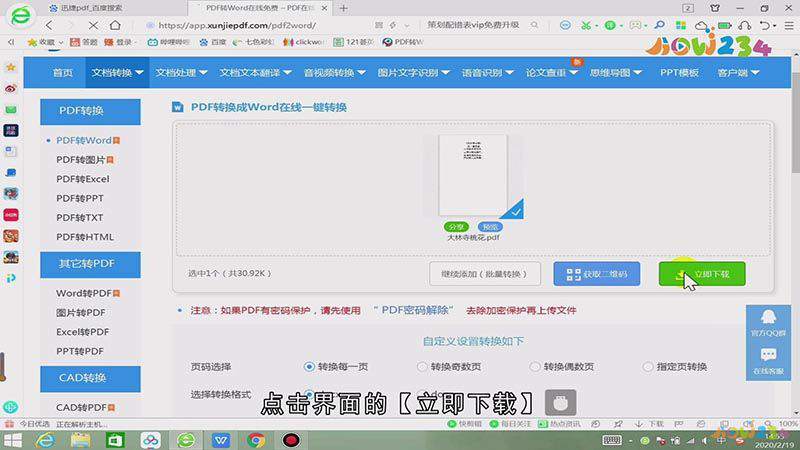Open the 百度 bookmark
The height and width of the screenshot is (450, 800).
pos(213,42)
